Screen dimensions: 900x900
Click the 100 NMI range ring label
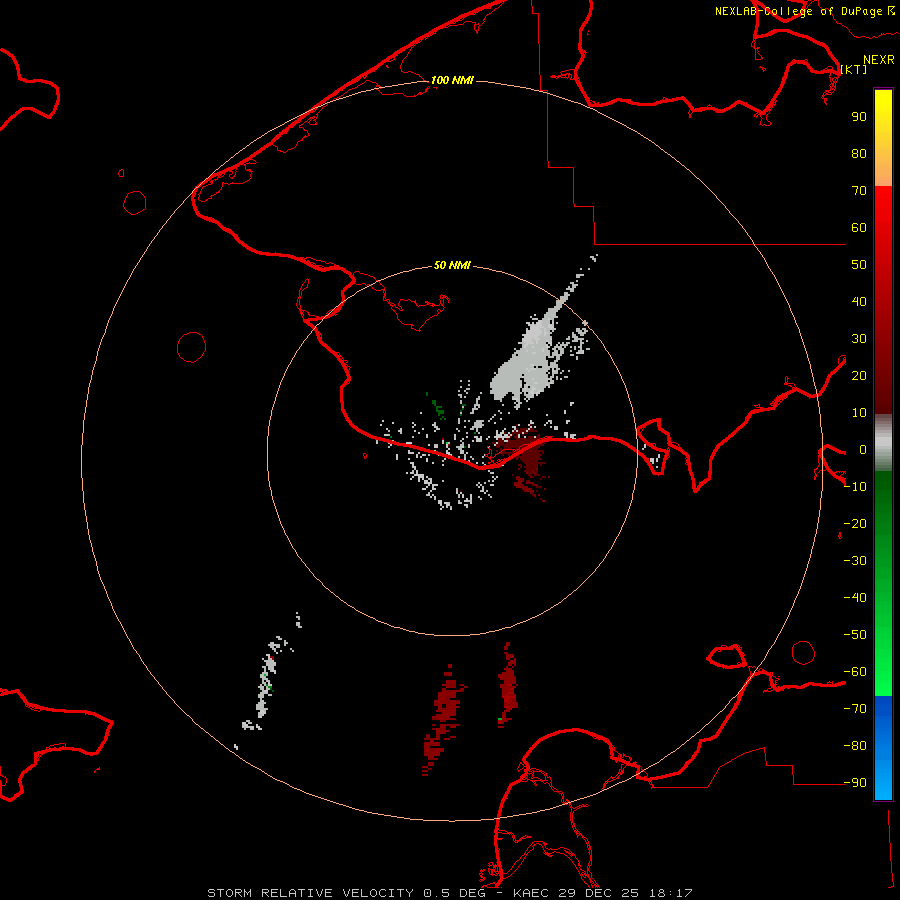(452, 80)
